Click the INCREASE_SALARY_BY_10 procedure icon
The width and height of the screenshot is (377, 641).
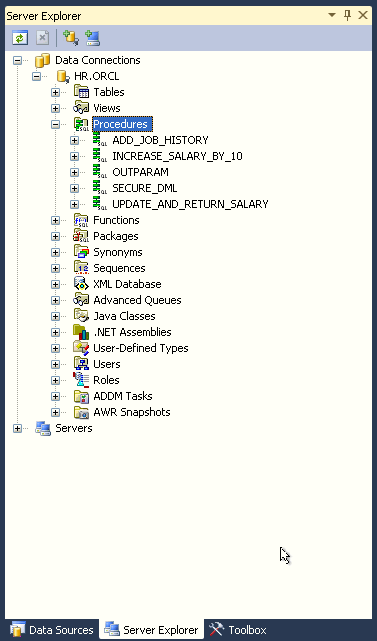(100, 156)
